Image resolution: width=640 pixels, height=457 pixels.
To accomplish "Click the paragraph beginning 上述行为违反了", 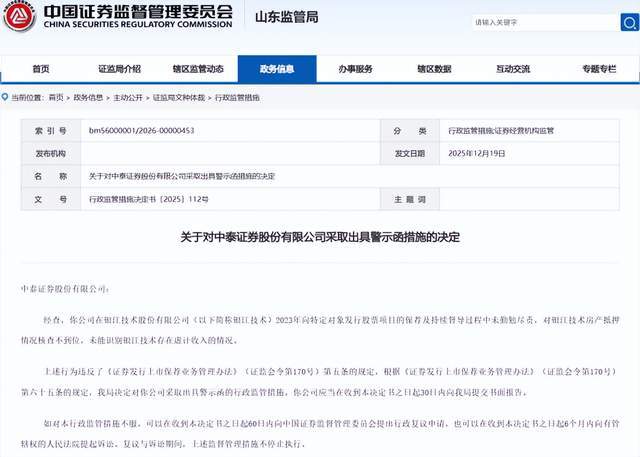I will tap(320, 382).
